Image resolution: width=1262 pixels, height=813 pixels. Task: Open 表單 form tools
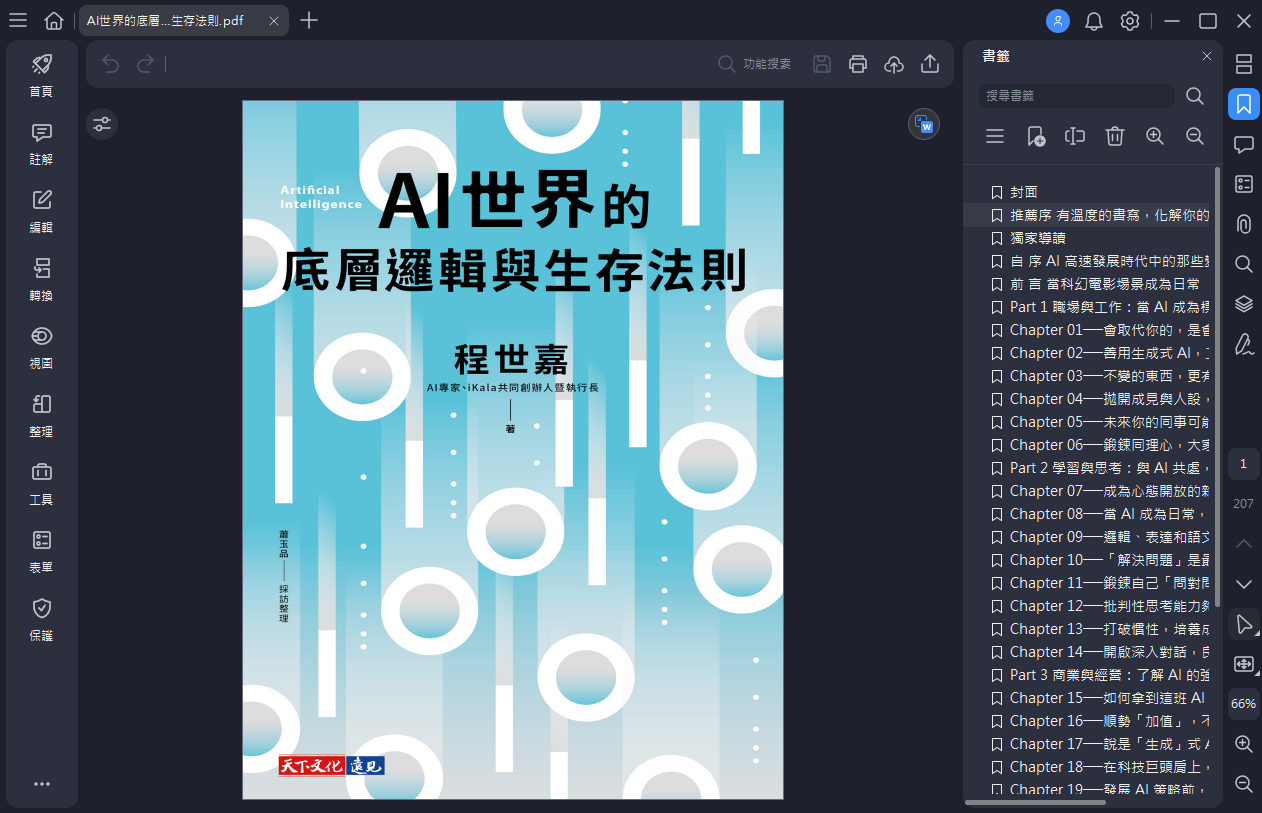coord(41,552)
